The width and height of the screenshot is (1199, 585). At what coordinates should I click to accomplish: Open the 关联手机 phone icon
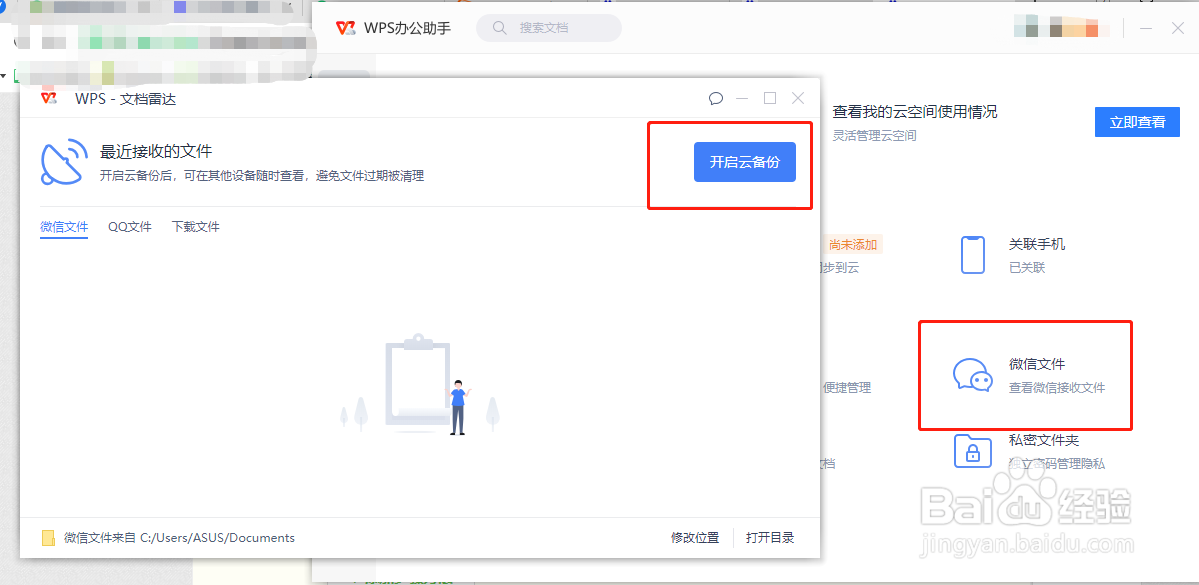click(x=972, y=255)
